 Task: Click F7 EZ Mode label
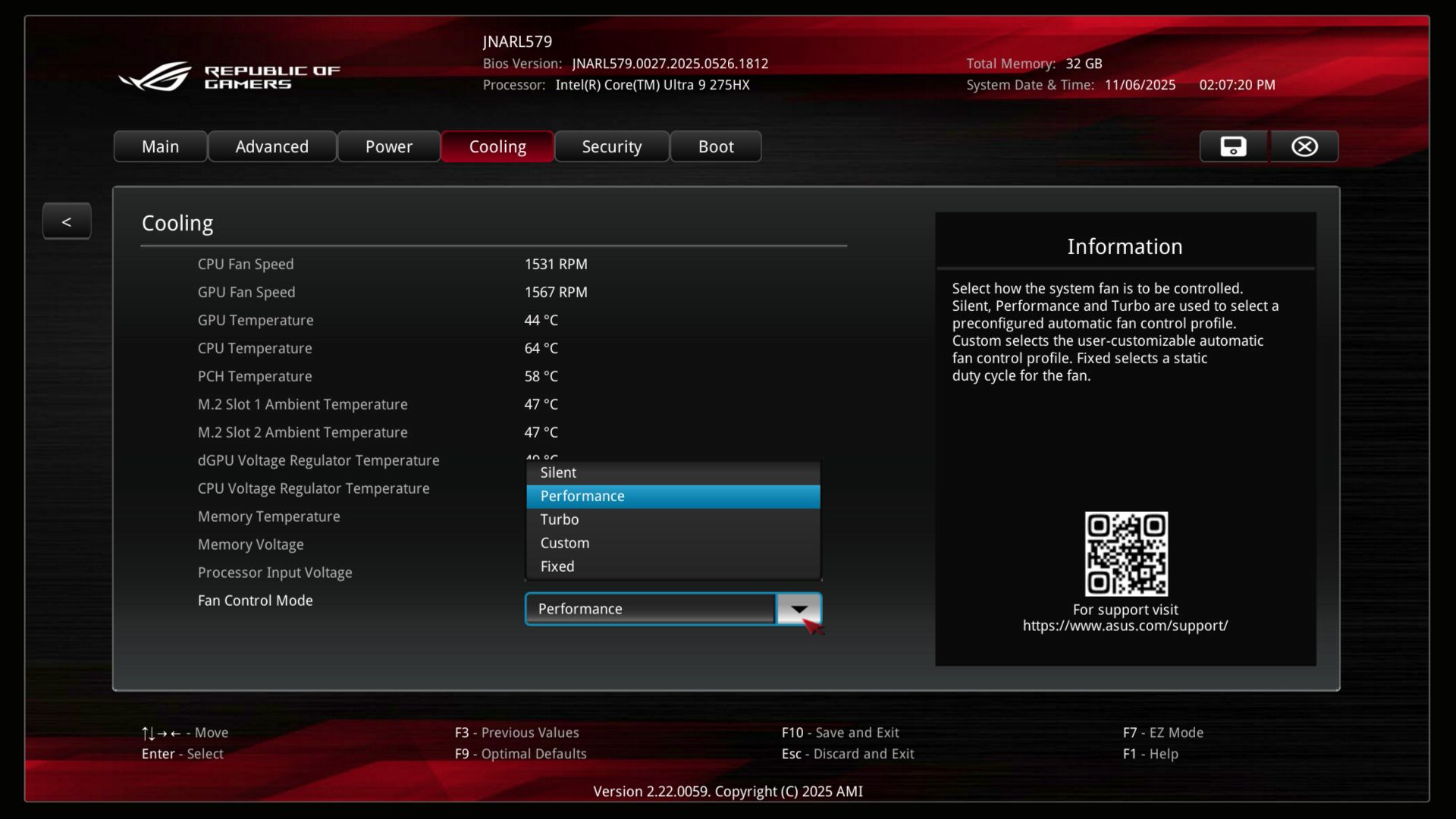(x=1163, y=733)
